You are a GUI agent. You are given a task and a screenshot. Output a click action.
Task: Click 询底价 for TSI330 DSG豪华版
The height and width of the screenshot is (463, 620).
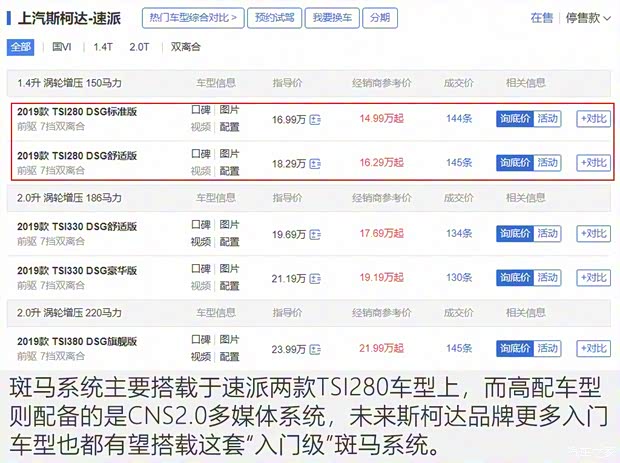(x=515, y=278)
